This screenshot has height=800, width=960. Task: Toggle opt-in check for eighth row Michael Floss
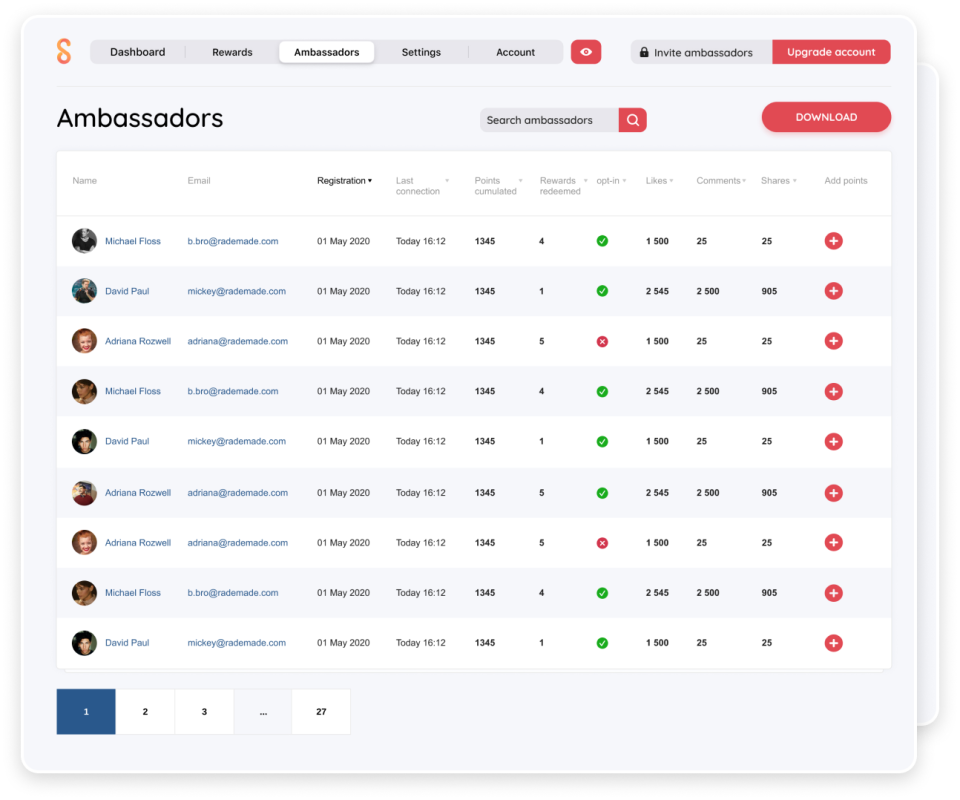(x=602, y=593)
